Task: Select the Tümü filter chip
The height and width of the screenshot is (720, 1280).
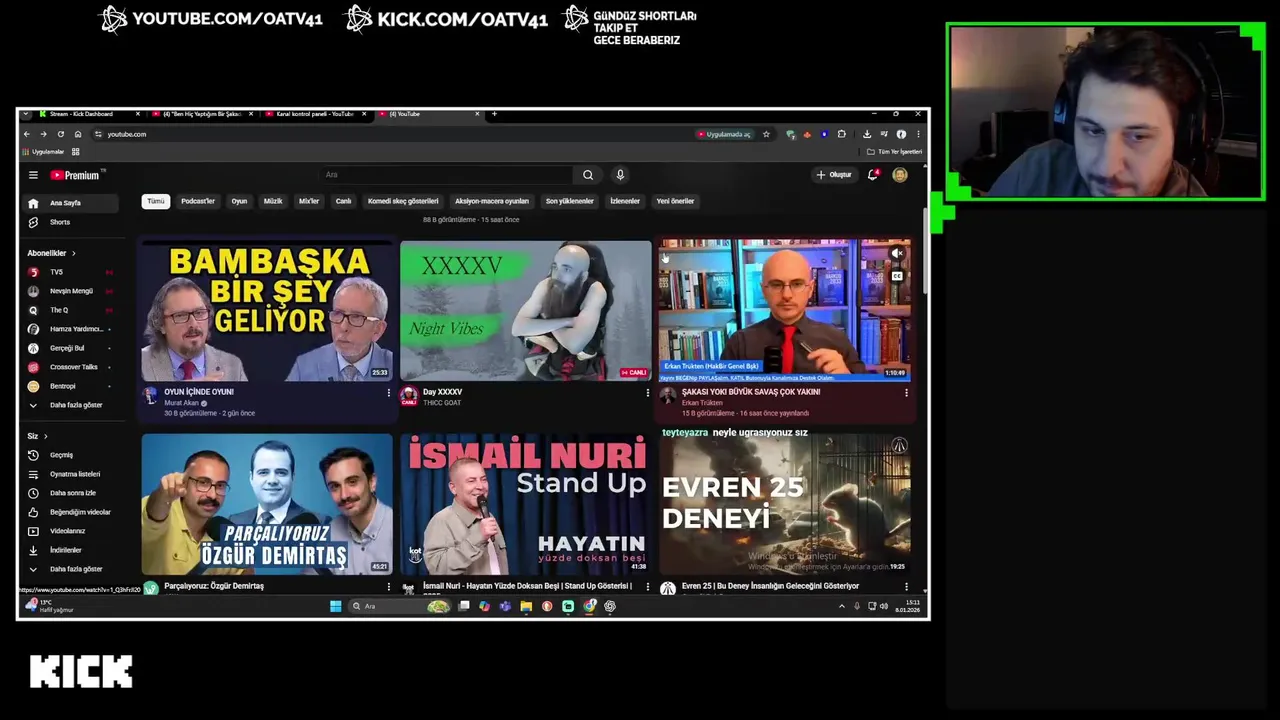Action: [x=156, y=201]
